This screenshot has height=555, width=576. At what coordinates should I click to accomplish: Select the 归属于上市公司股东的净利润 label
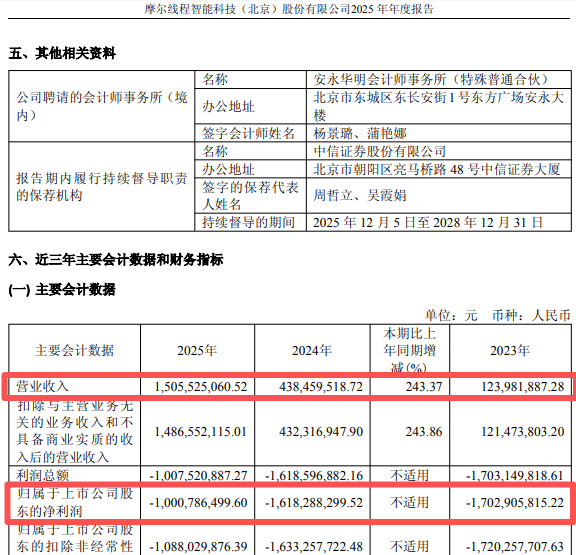coord(75,502)
